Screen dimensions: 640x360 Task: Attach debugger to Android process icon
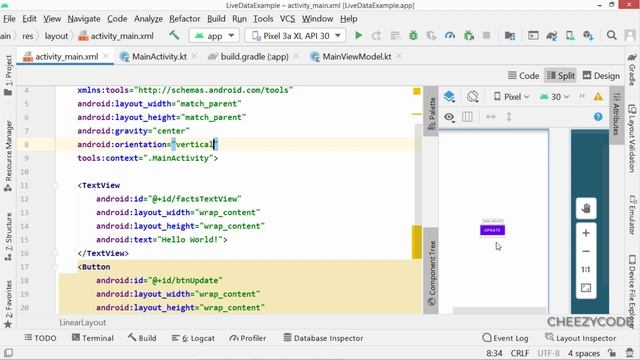[469, 36]
